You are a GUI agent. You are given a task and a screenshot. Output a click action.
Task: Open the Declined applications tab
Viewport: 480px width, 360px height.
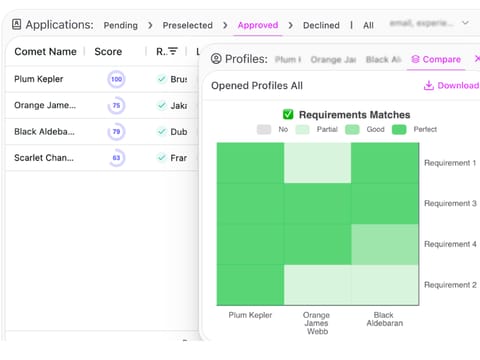click(321, 25)
